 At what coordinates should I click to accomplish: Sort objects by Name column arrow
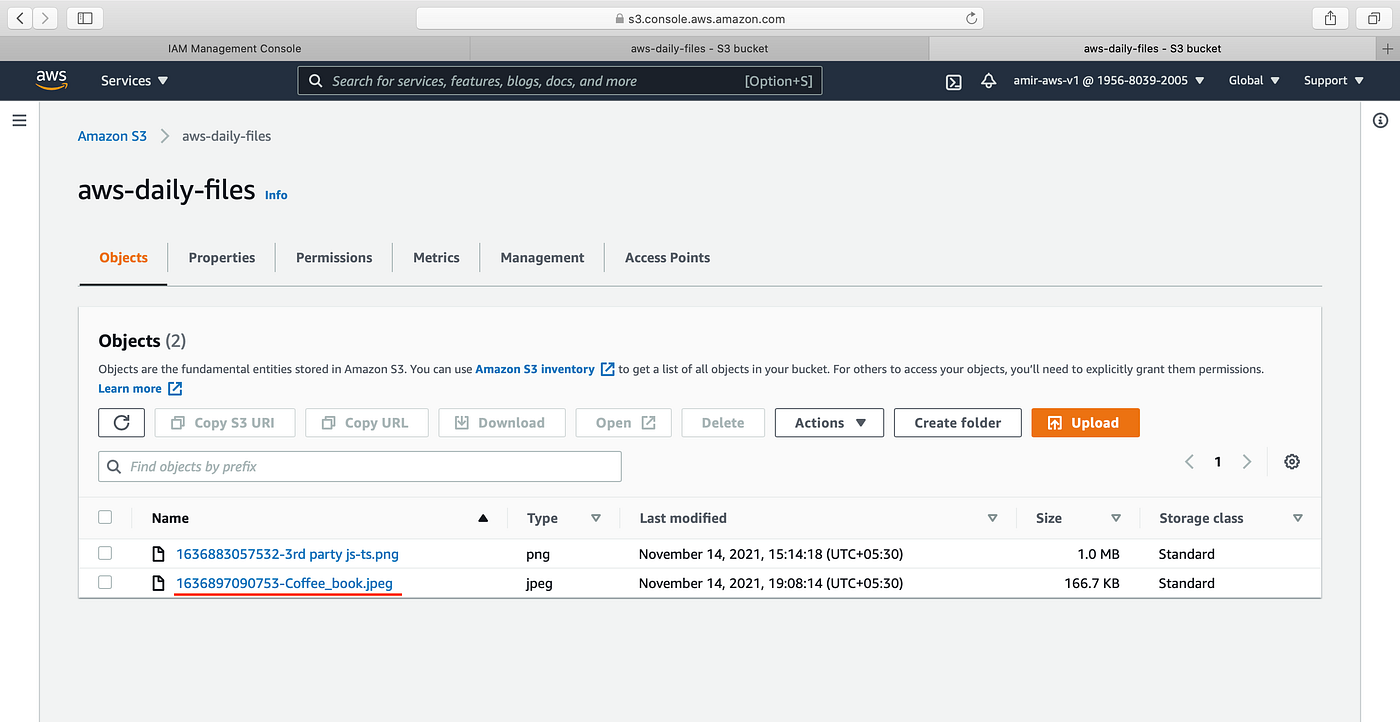(483, 518)
